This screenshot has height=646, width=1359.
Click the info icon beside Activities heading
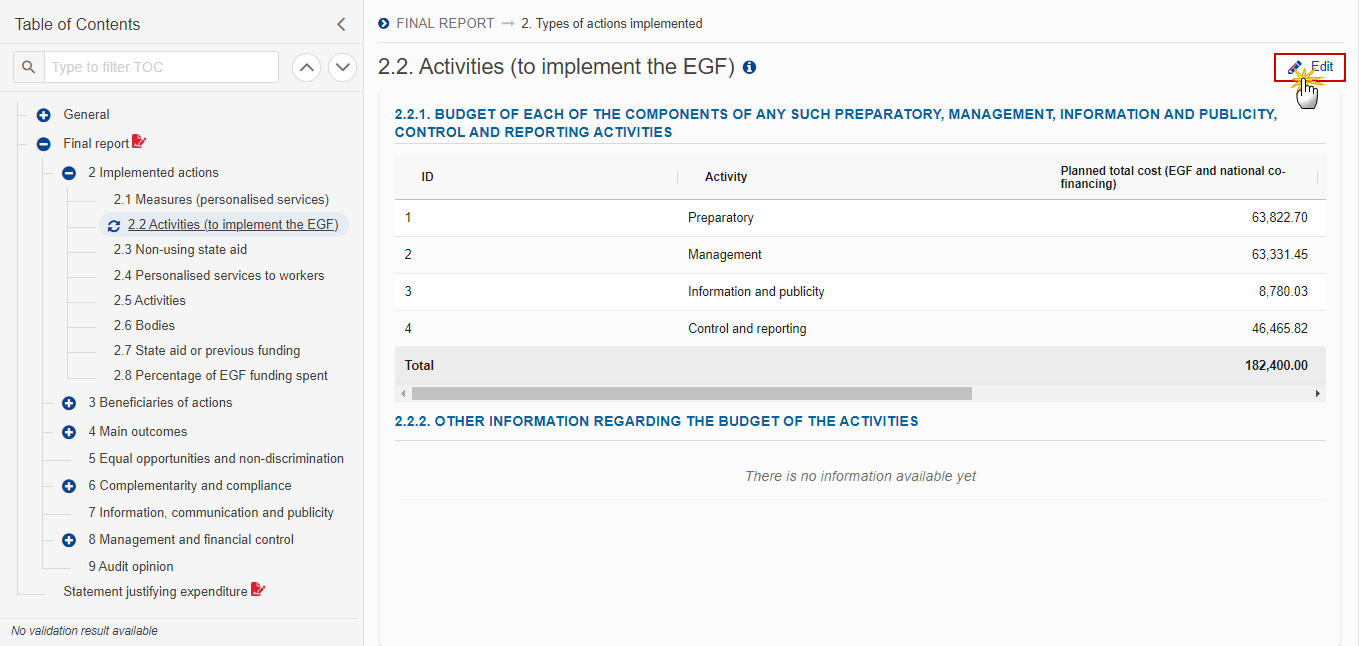750,68
